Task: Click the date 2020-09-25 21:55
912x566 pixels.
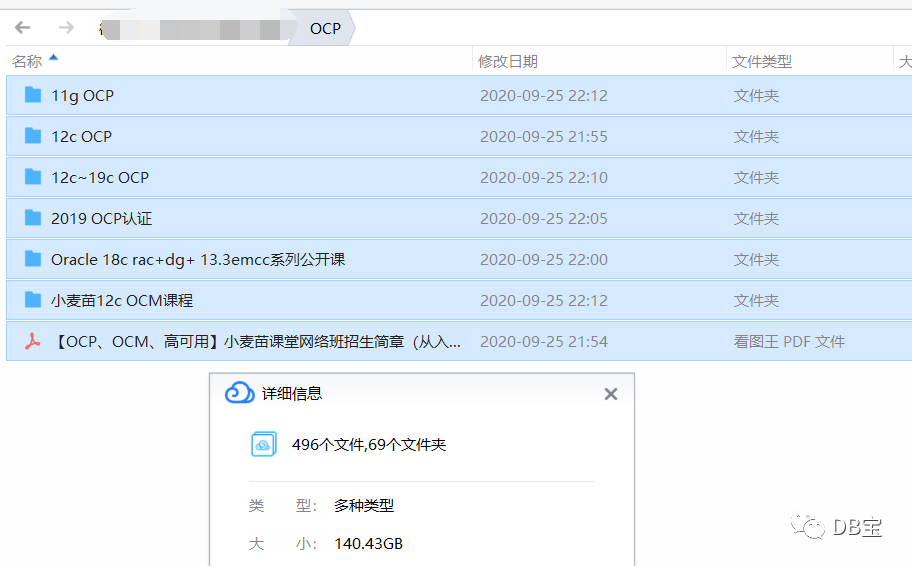Action: coord(544,137)
